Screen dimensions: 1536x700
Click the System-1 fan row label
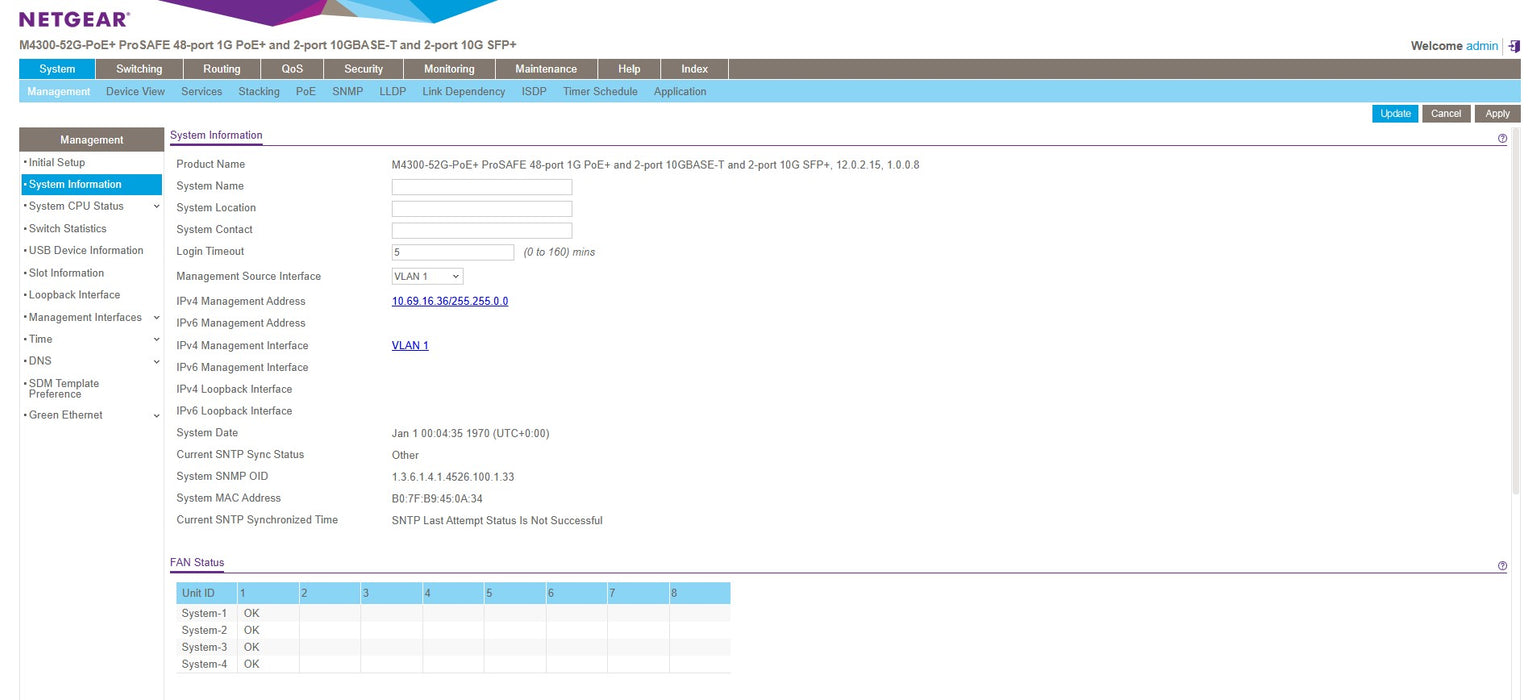click(204, 614)
